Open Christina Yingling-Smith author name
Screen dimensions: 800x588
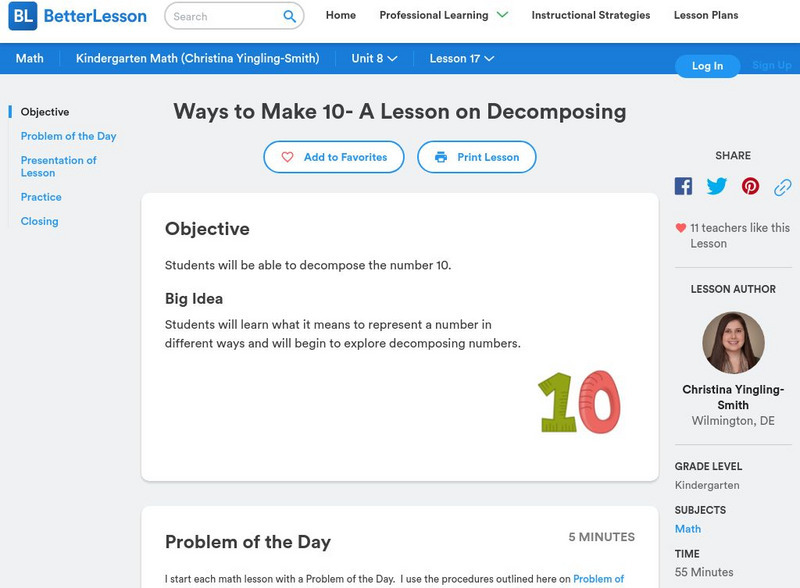pos(733,397)
